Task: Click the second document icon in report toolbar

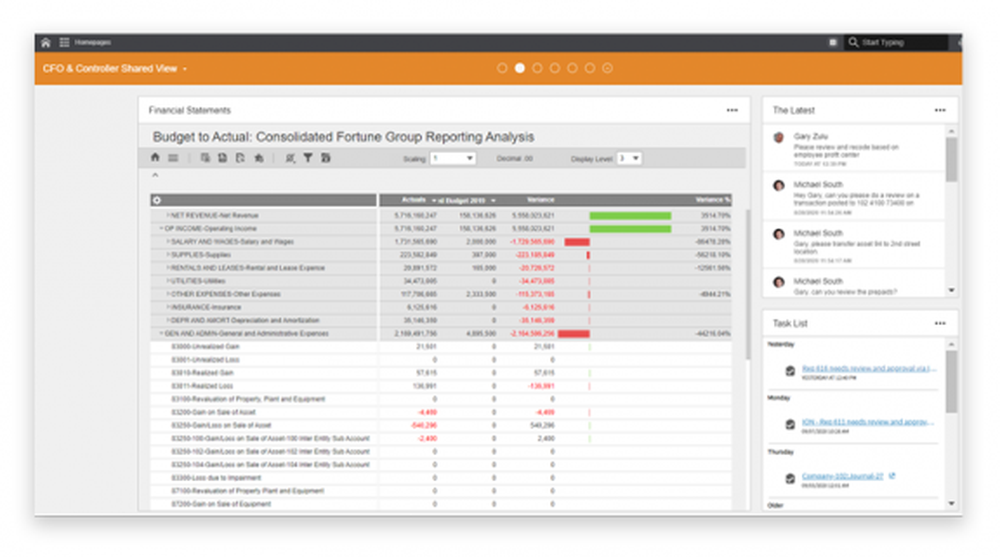Action: tap(222, 158)
